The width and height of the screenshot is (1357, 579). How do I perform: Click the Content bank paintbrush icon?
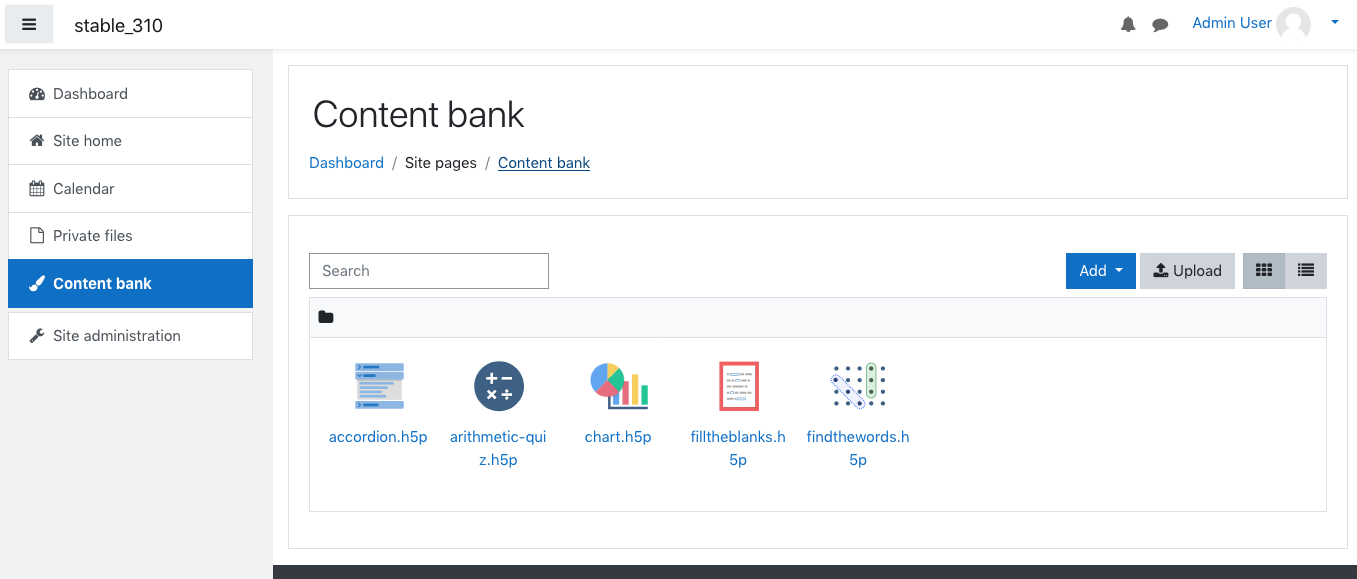[x=37, y=284]
